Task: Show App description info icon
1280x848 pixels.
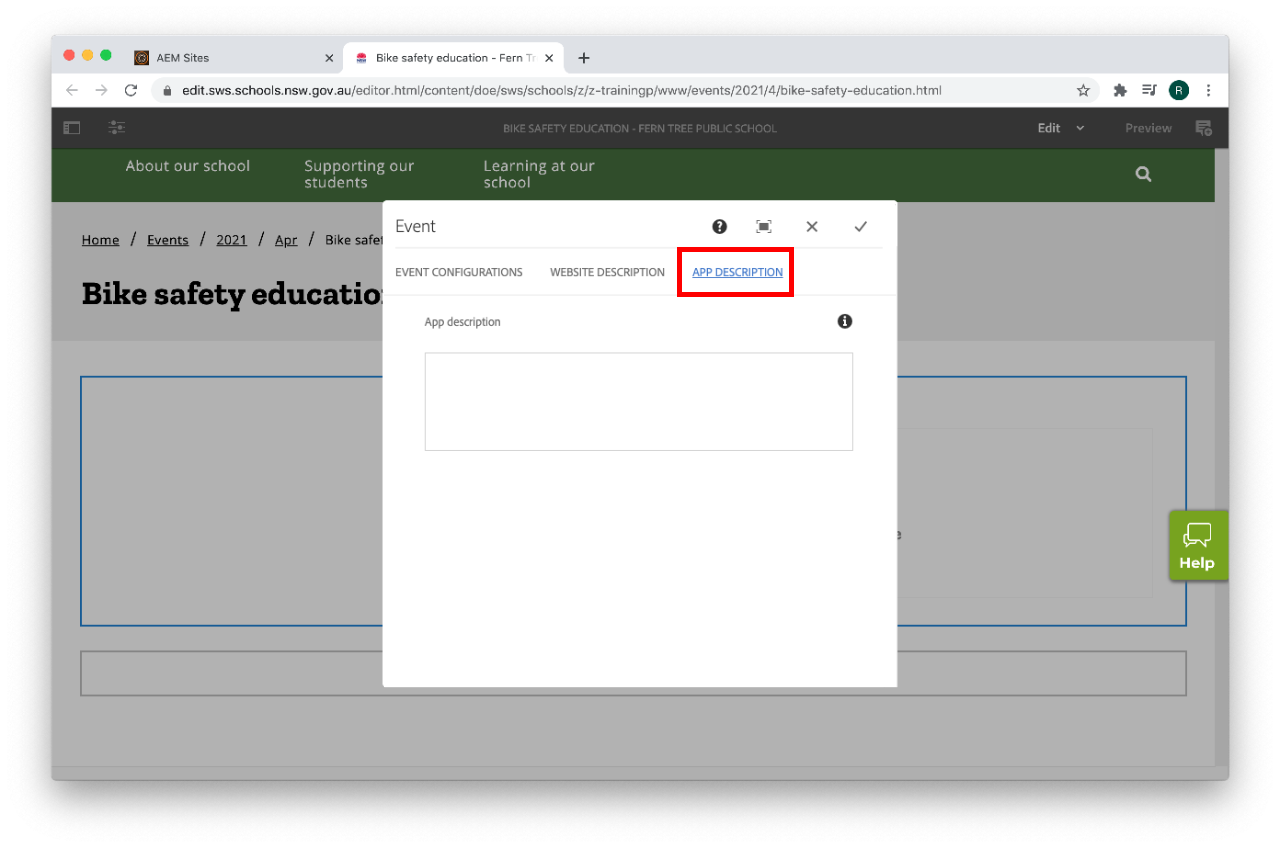Action: [x=845, y=321]
